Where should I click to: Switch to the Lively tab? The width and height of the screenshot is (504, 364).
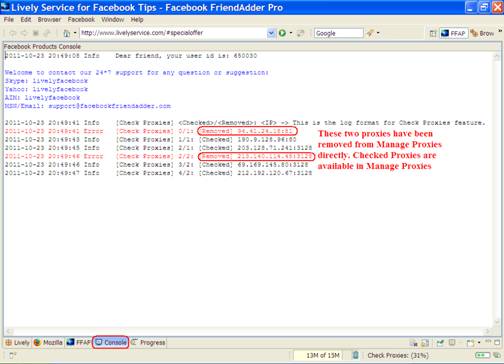click(17, 342)
